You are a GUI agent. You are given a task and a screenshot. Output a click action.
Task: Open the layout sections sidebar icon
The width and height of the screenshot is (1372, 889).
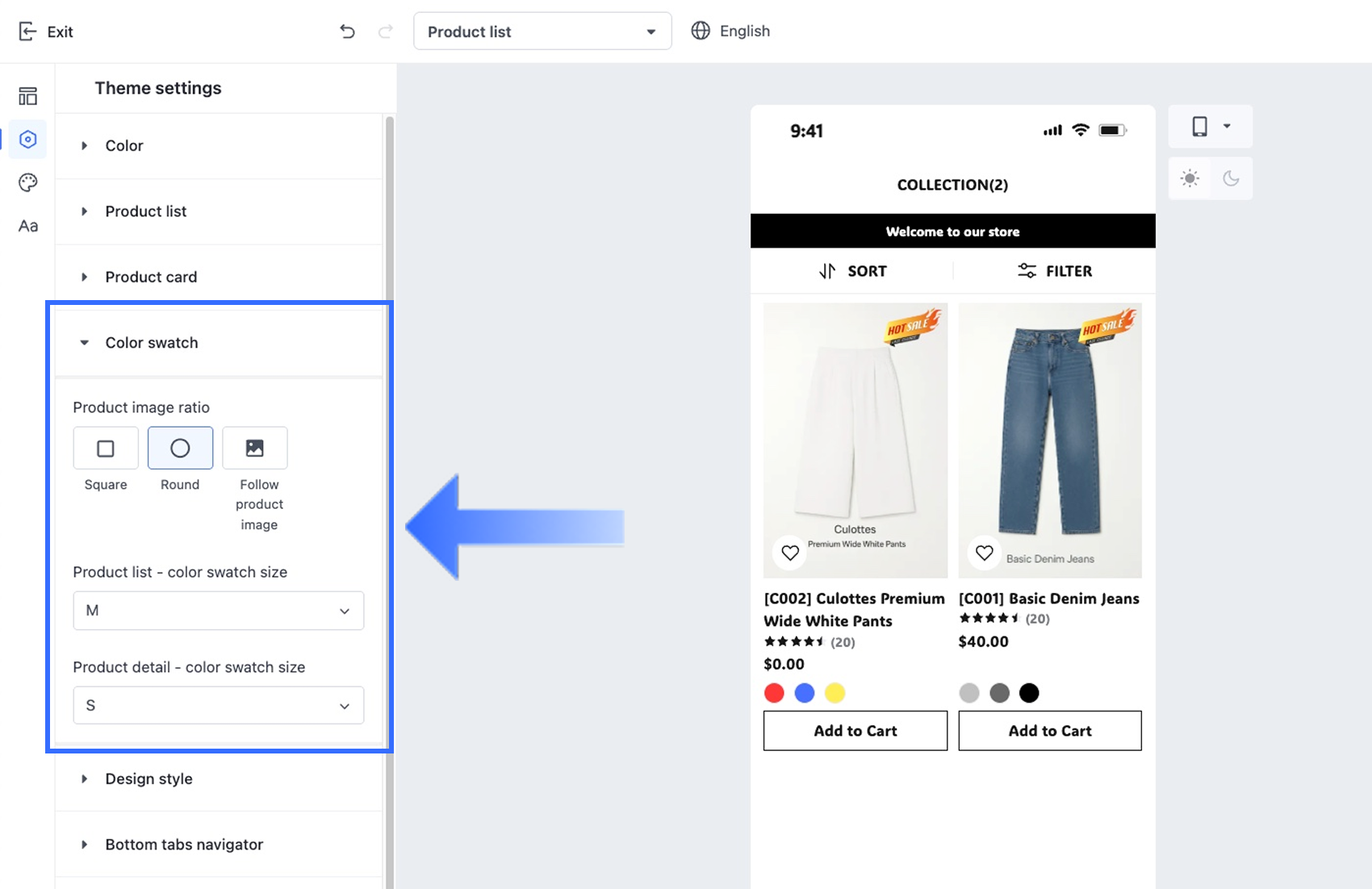[27, 97]
